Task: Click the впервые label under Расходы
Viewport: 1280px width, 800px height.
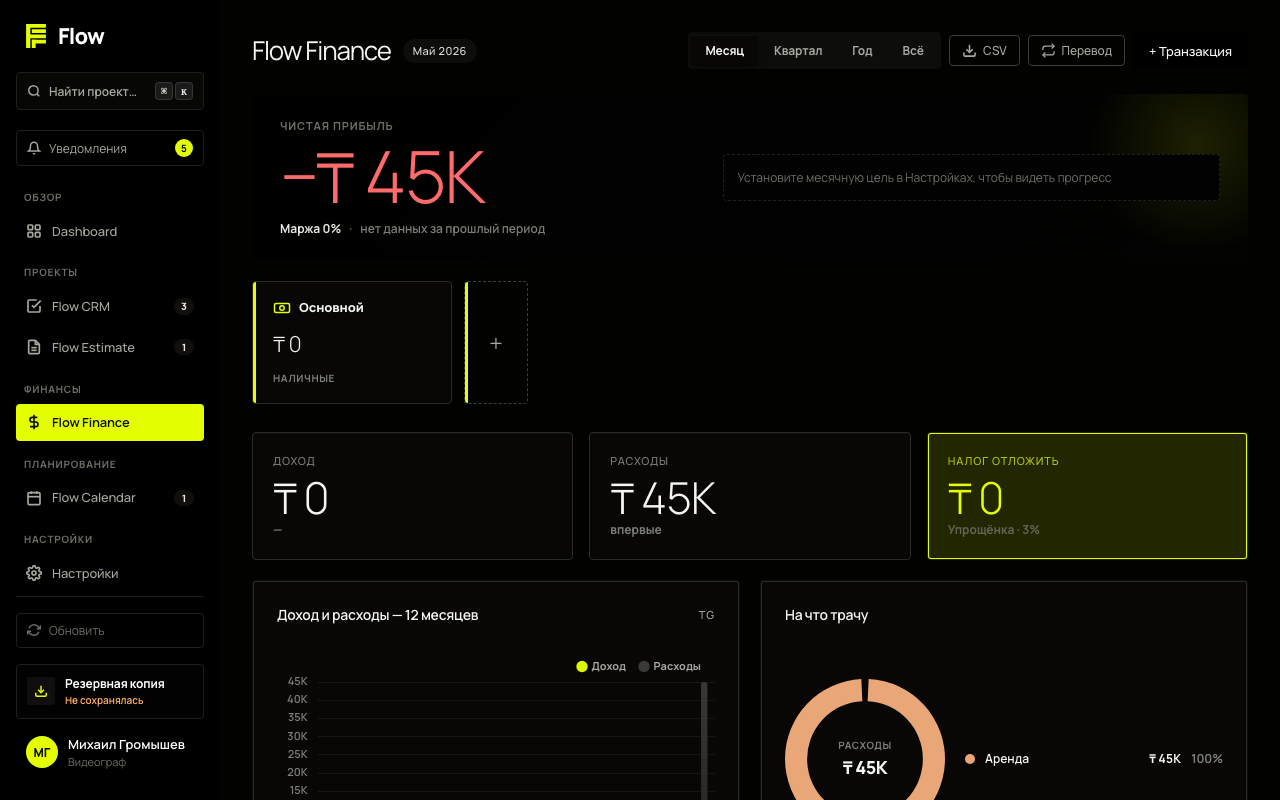Action: [636, 530]
